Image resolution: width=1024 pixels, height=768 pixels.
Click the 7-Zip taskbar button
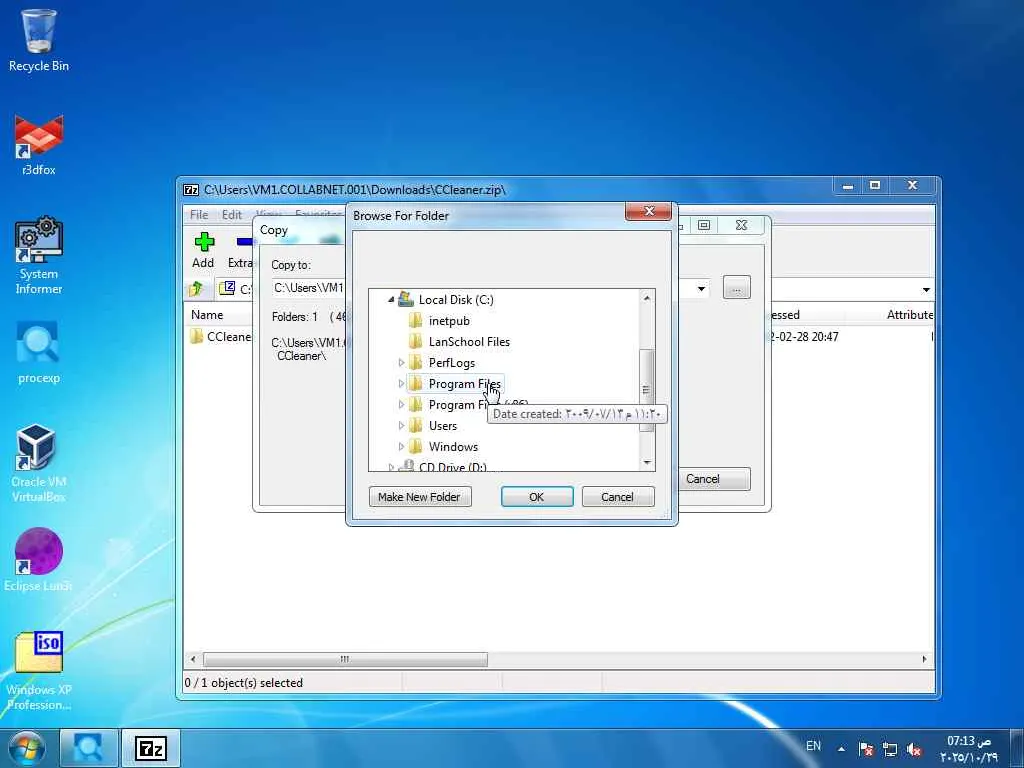[151, 748]
